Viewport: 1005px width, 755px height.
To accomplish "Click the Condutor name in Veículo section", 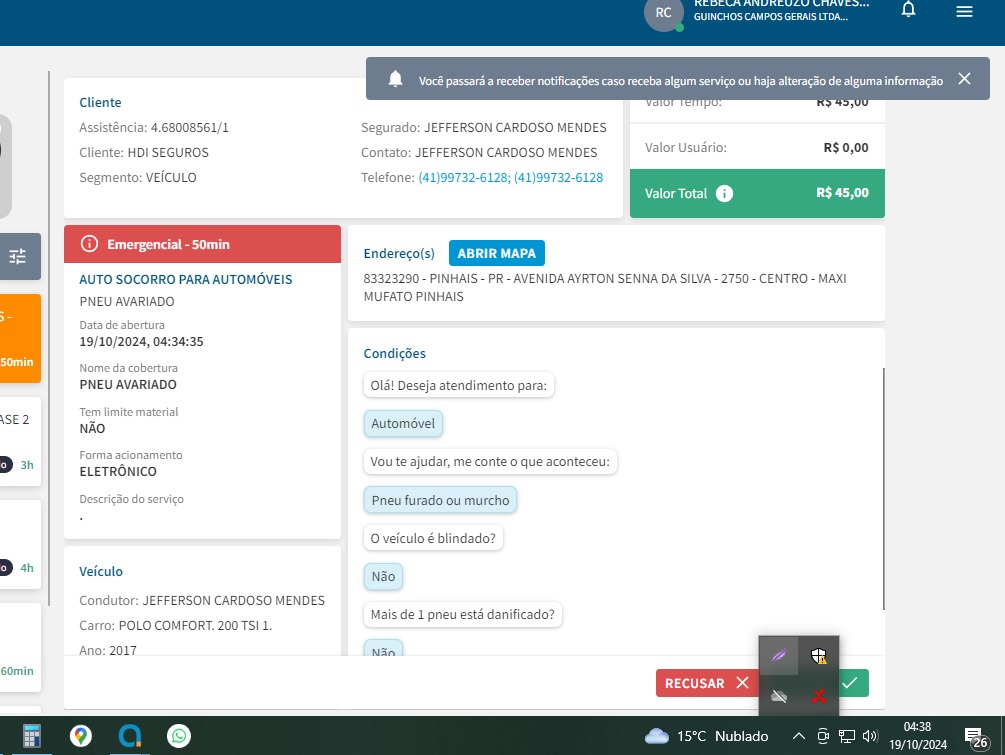I will 233,601.
